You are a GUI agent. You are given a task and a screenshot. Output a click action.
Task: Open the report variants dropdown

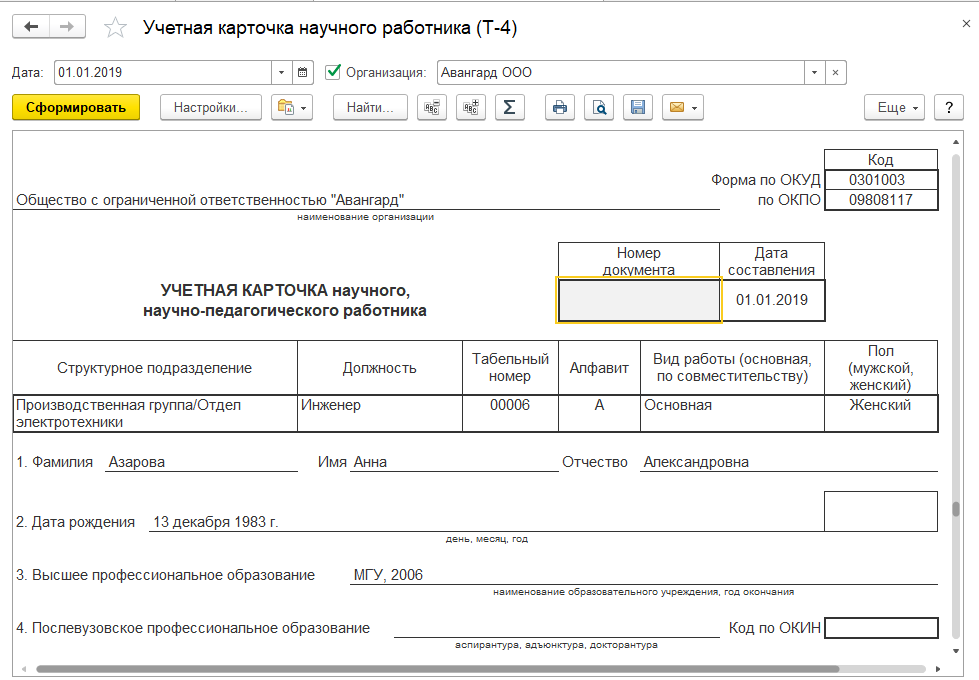(292, 107)
